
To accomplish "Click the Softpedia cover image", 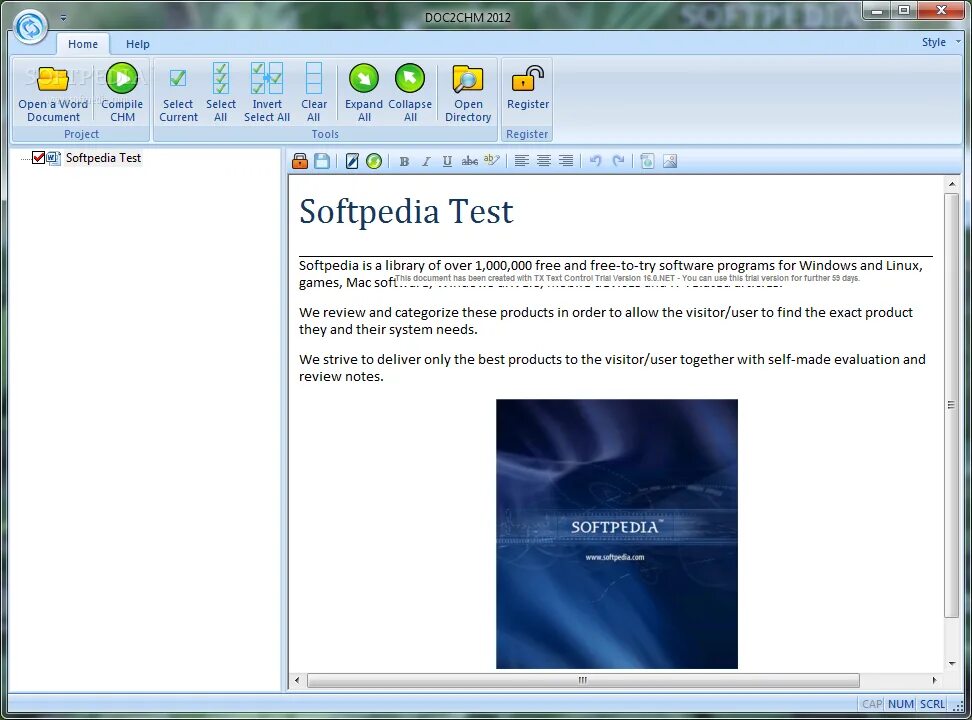I will (x=617, y=534).
